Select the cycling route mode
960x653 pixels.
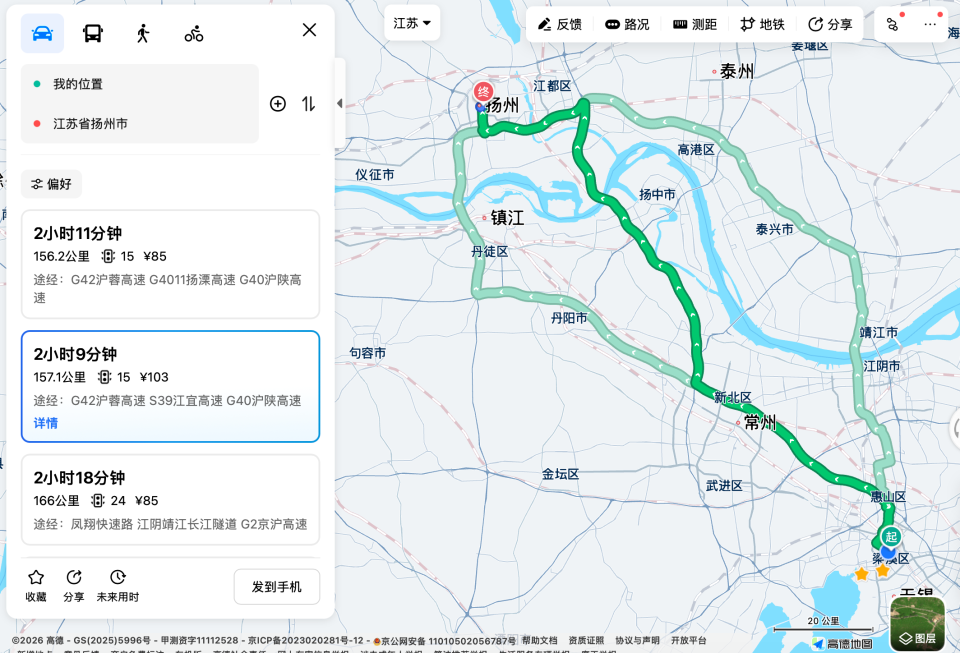(194, 33)
